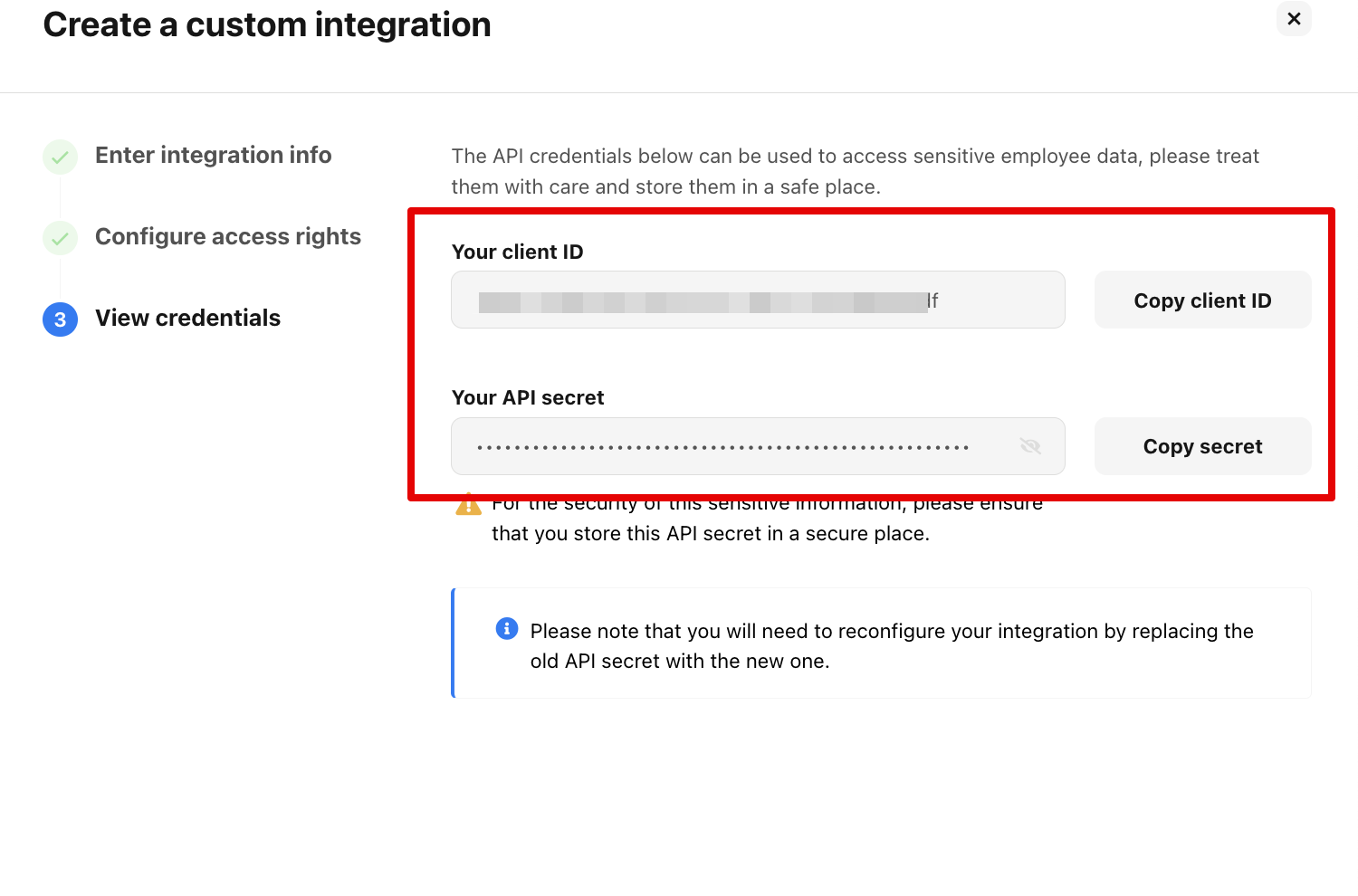
Task: Click the blue step 3 circle icon
Action: 60,319
